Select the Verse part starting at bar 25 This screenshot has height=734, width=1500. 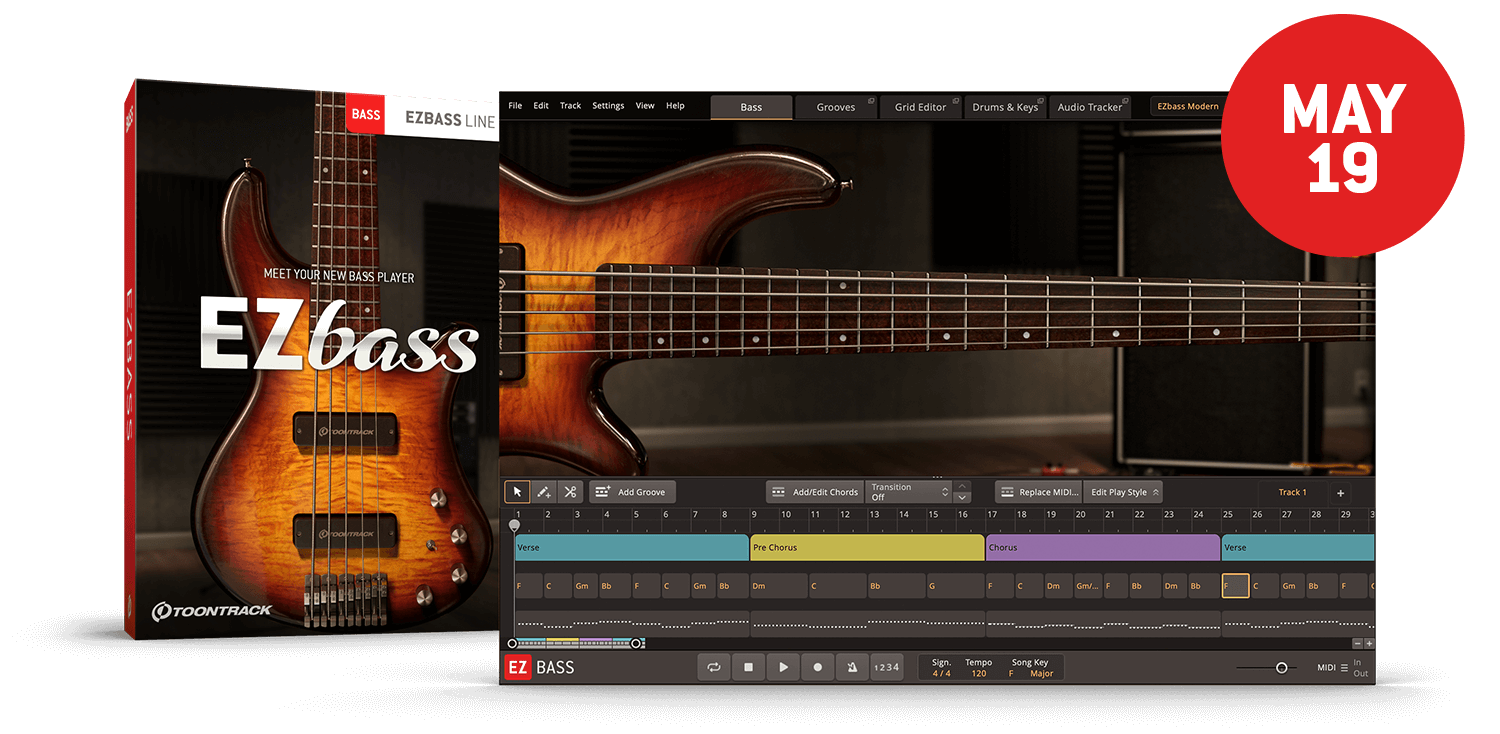[1298, 547]
